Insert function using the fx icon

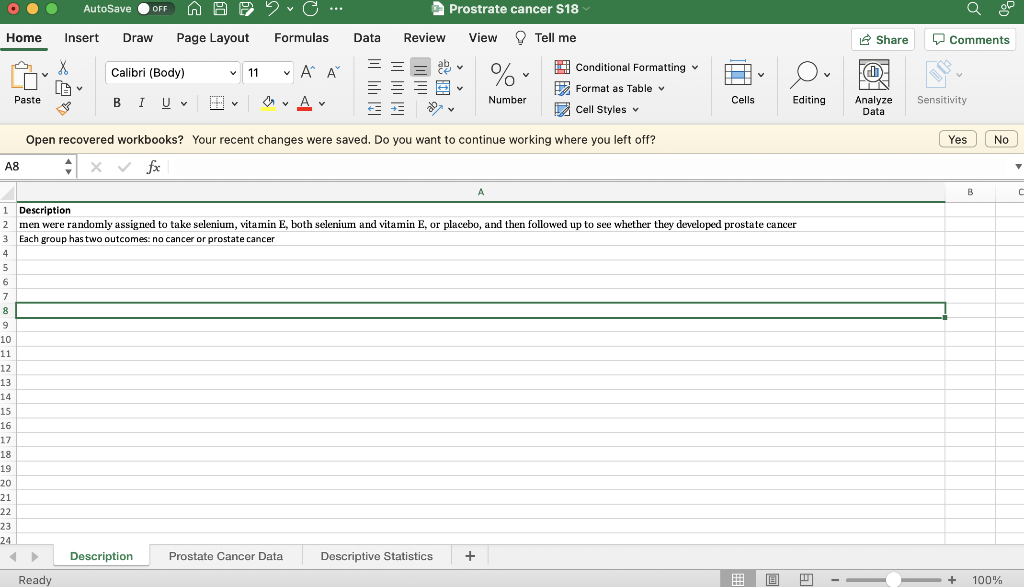153,167
